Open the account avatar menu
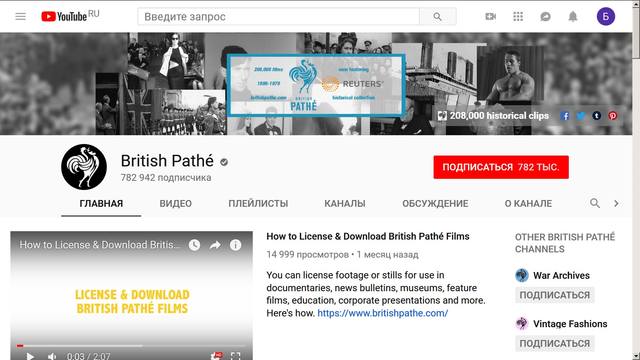This screenshot has height=360, width=640. pos(606,16)
